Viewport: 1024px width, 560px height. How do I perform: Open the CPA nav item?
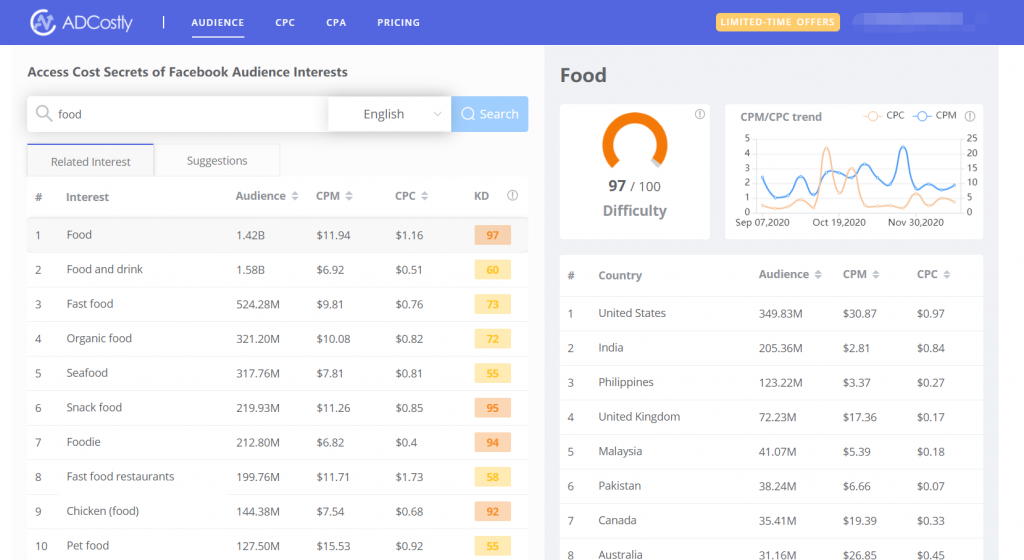click(x=336, y=22)
